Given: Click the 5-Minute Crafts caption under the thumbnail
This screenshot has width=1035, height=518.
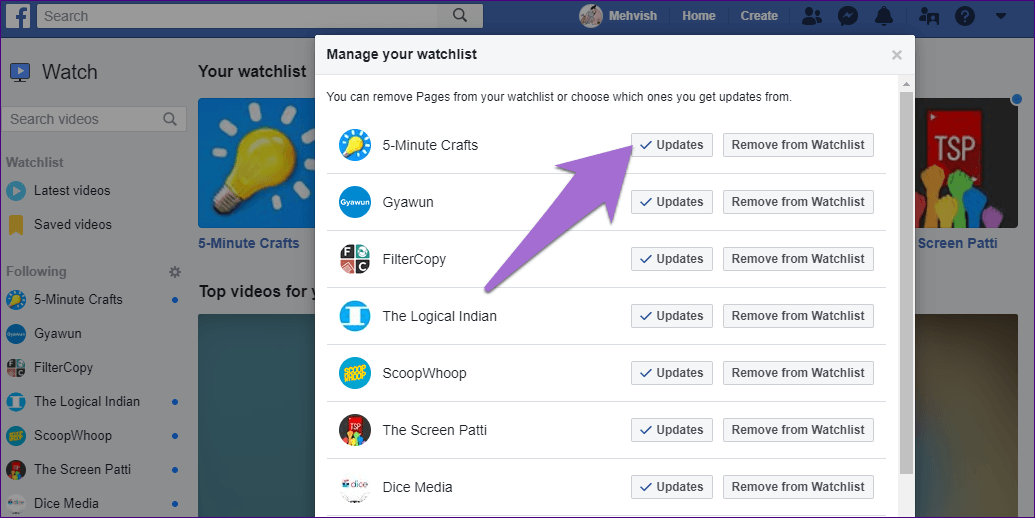Looking at the screenshot, I should pyautogui.click(x=249, y=243).
